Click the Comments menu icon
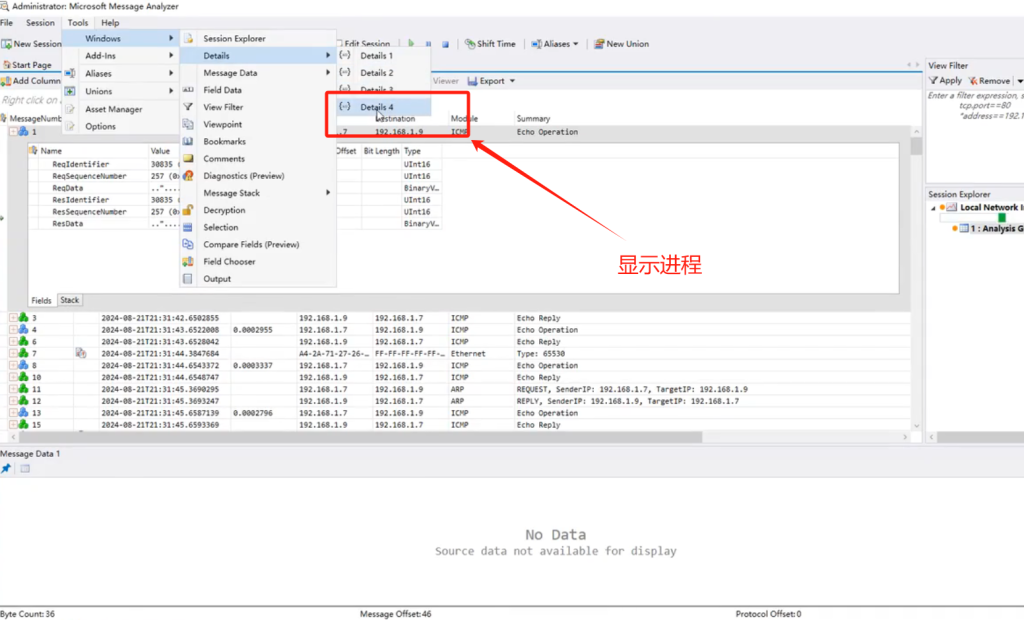Viewport: 1024px width, 620px height. (188, 158)
